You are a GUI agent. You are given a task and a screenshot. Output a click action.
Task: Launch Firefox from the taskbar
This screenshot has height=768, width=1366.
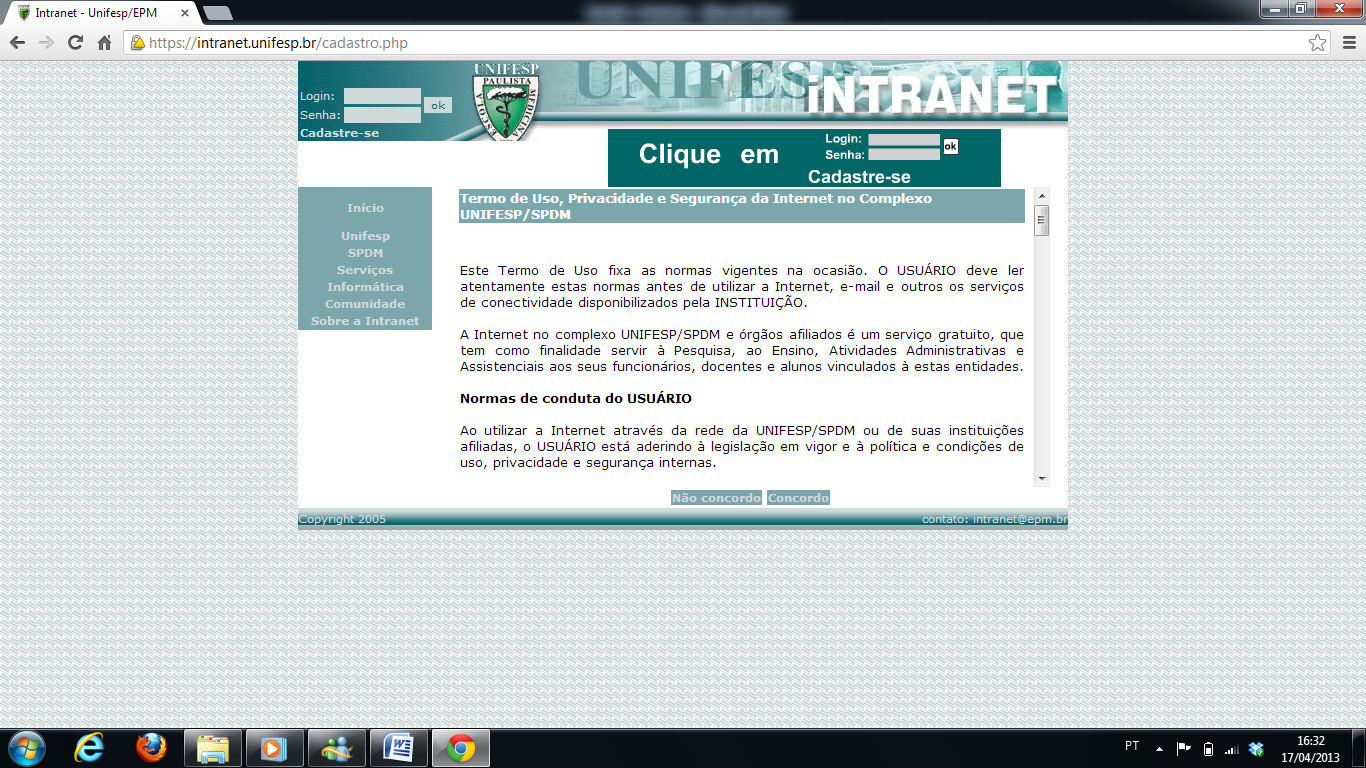151,748
